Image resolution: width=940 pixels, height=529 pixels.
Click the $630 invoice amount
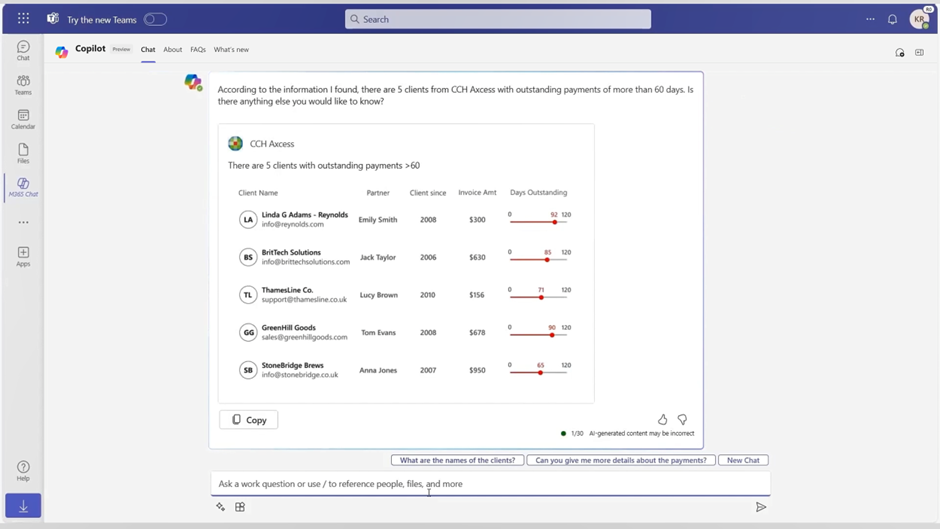(477, 257)
